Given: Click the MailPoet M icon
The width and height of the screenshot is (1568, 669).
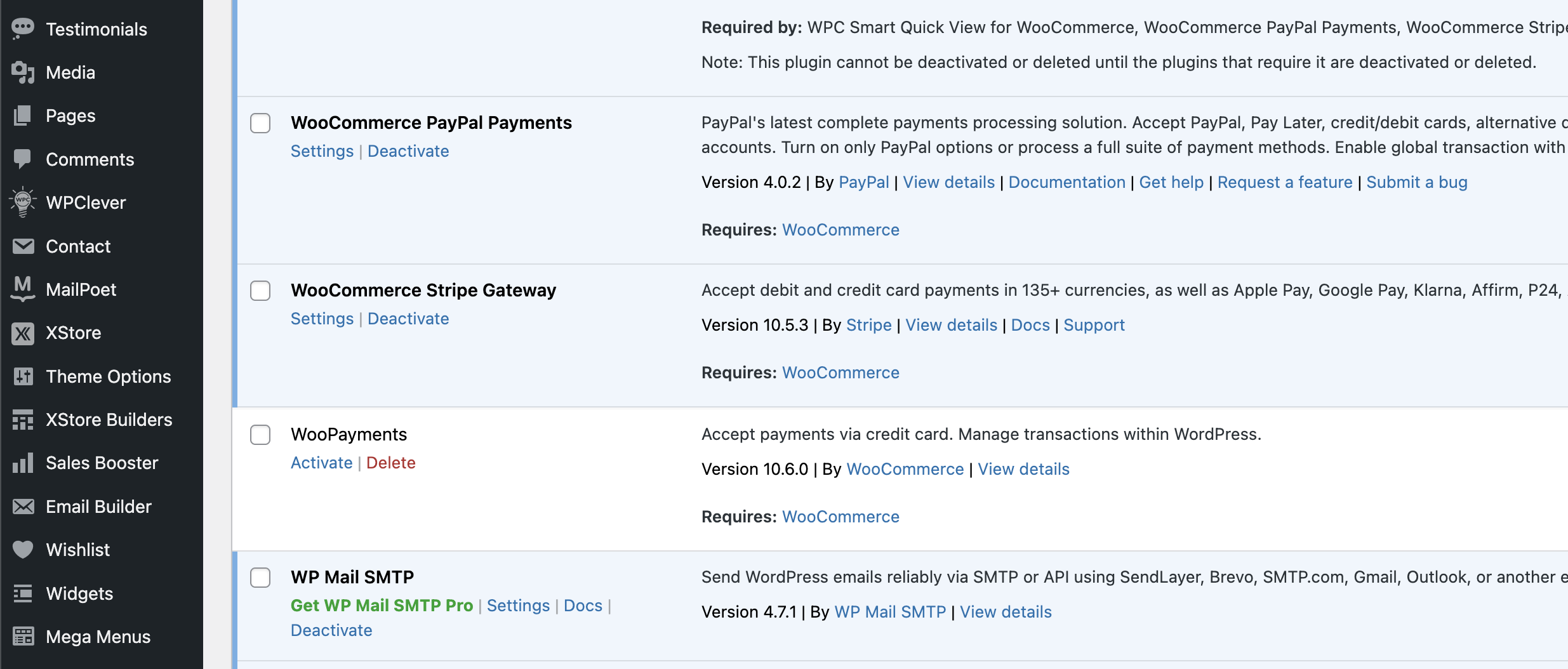Looking at the screenshot, I should [x=23, y=289].
